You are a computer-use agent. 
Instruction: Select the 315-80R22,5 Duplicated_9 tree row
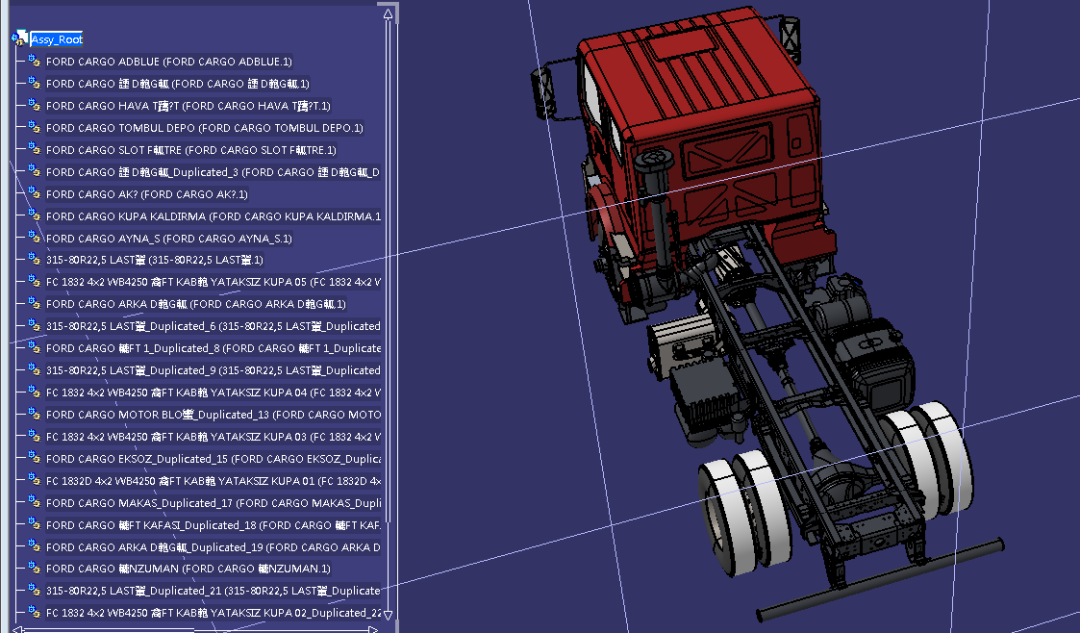coord(214,370)
